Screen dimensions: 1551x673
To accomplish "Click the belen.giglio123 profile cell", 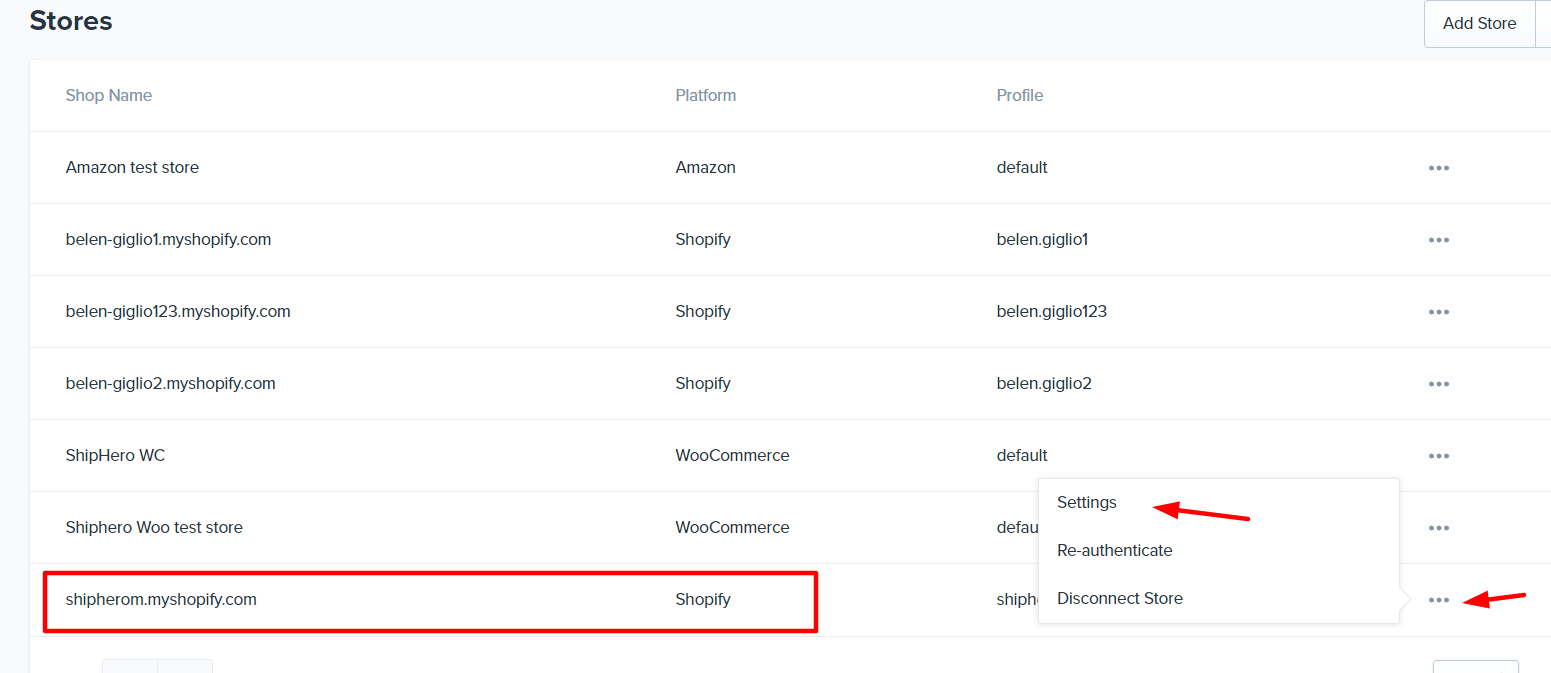I will click(1051, 312).
